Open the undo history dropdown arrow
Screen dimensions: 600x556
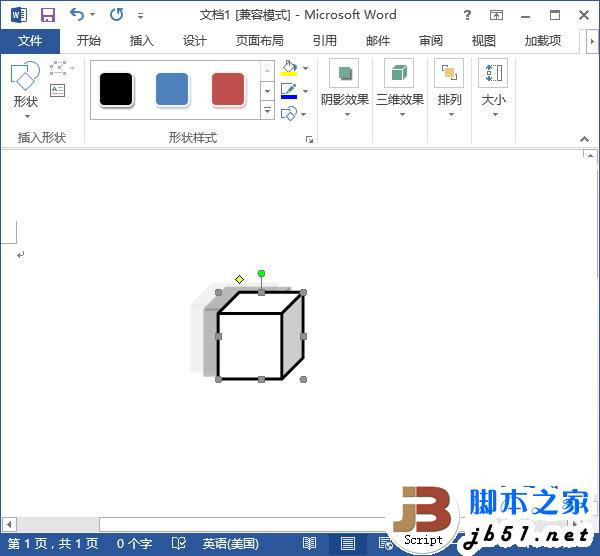[93, 15]
